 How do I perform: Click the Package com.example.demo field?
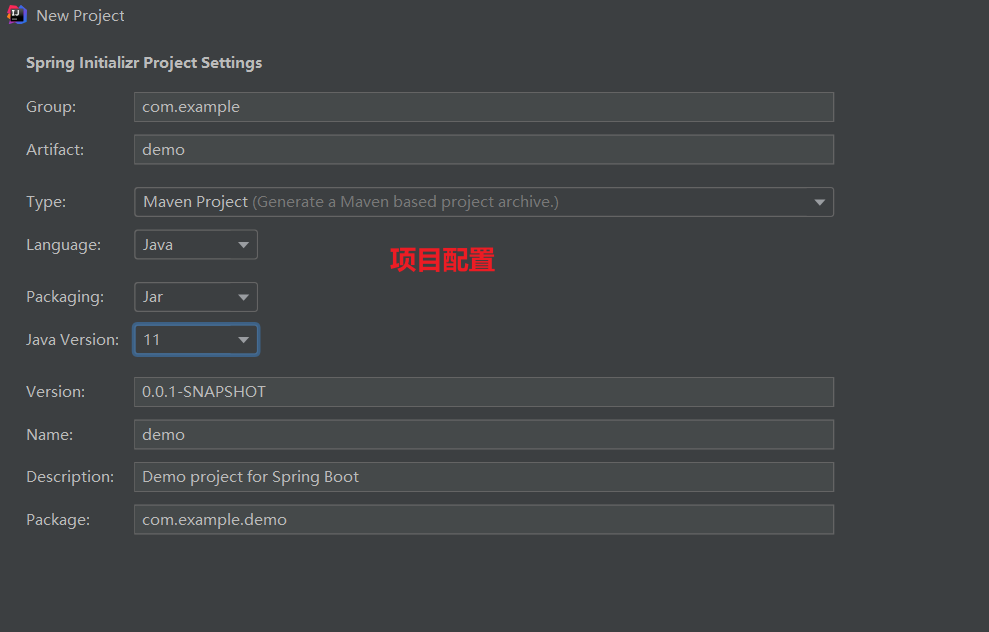[484, 520]
